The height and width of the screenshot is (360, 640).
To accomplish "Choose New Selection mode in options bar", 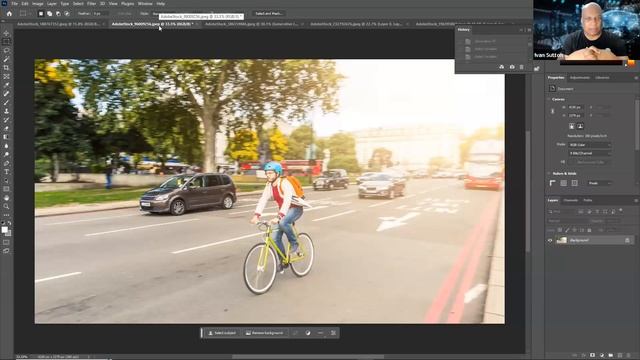I will [x=41, y=13].
